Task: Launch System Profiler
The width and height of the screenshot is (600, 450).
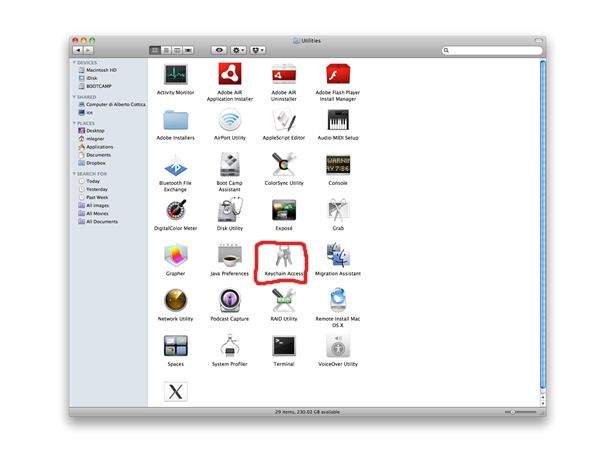Action: [x=230, y=346]
